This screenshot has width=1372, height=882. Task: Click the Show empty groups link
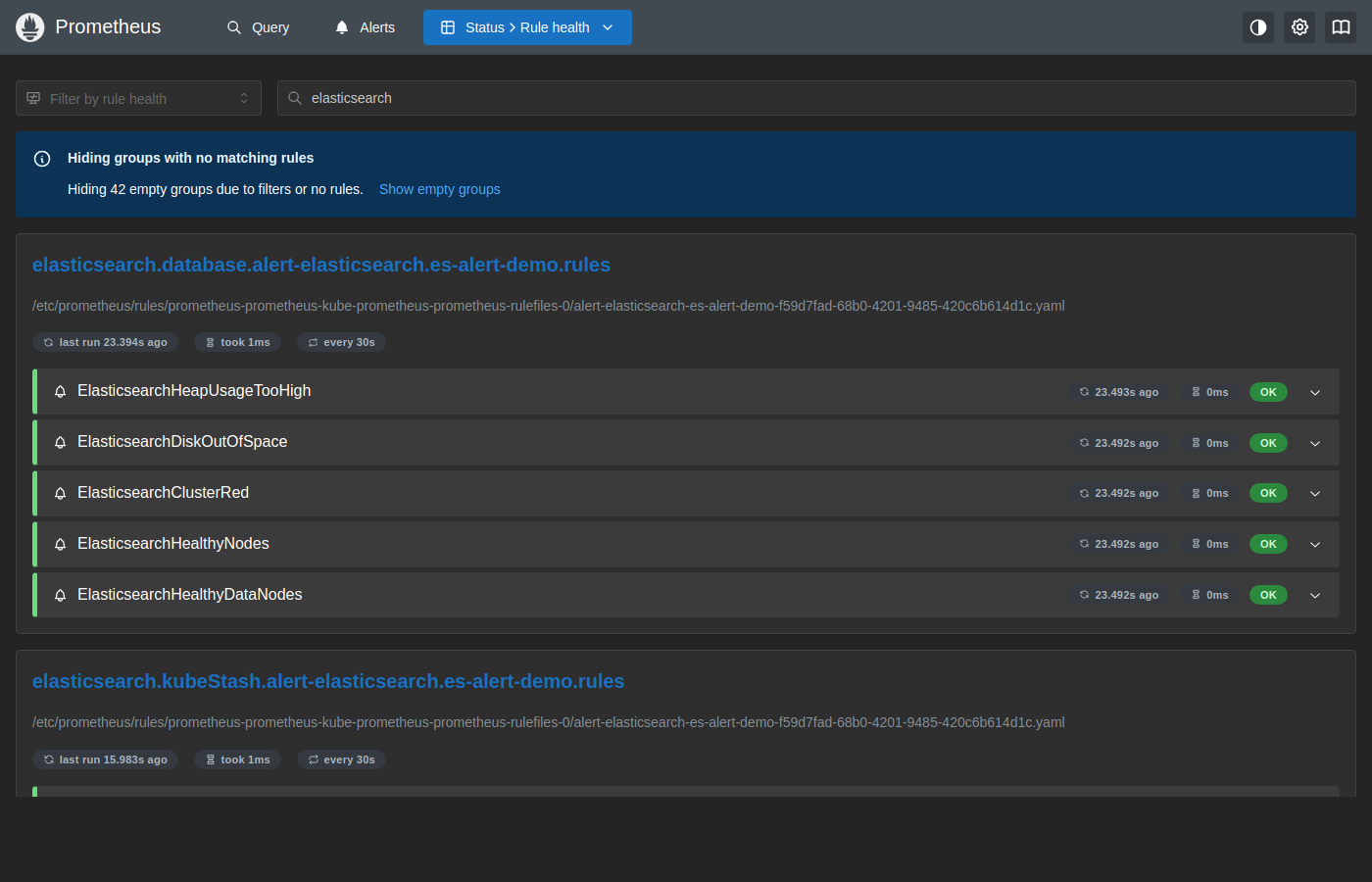click(x=440, y=189)
